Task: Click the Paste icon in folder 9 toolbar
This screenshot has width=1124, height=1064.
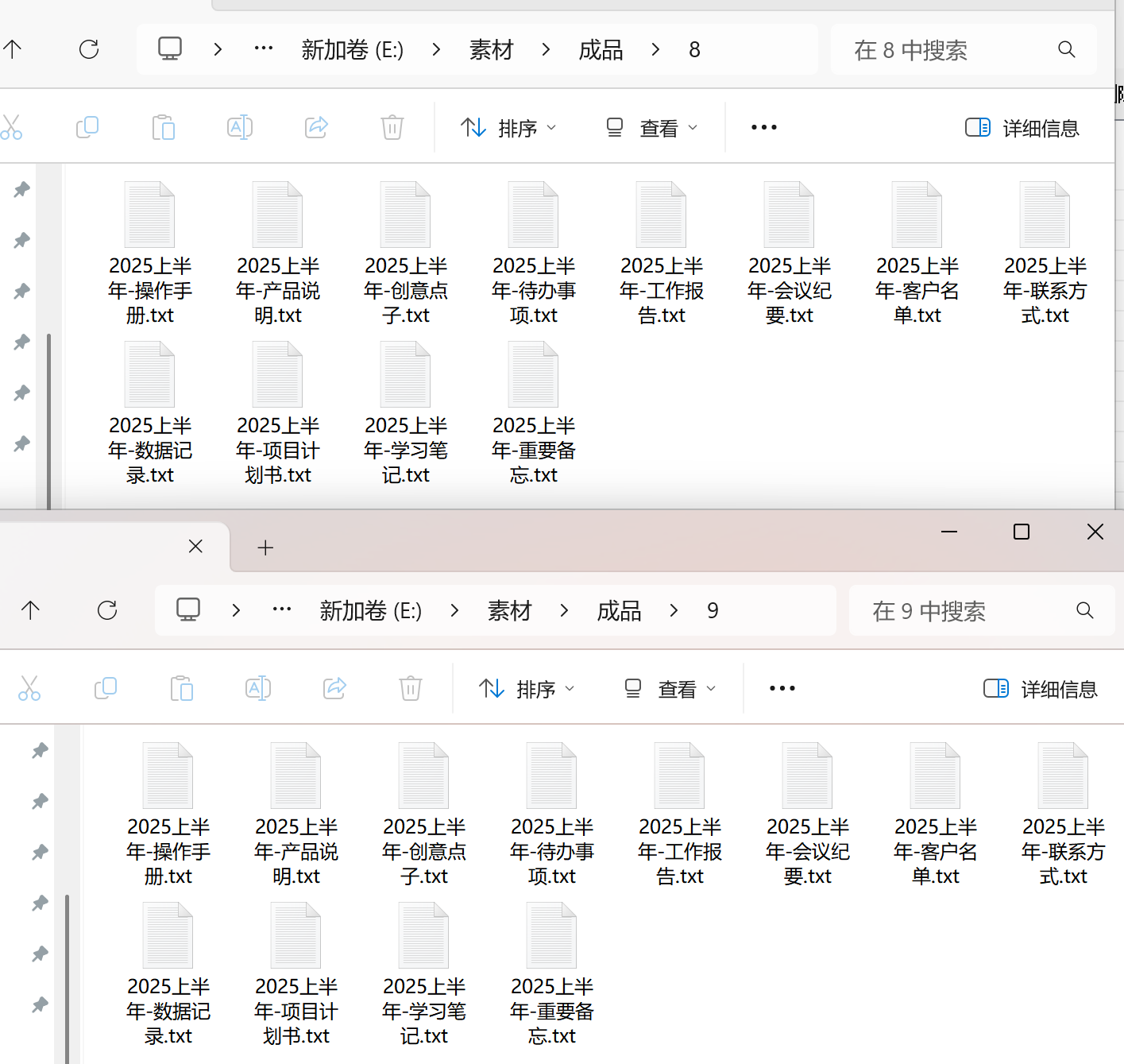Action: 182,688
